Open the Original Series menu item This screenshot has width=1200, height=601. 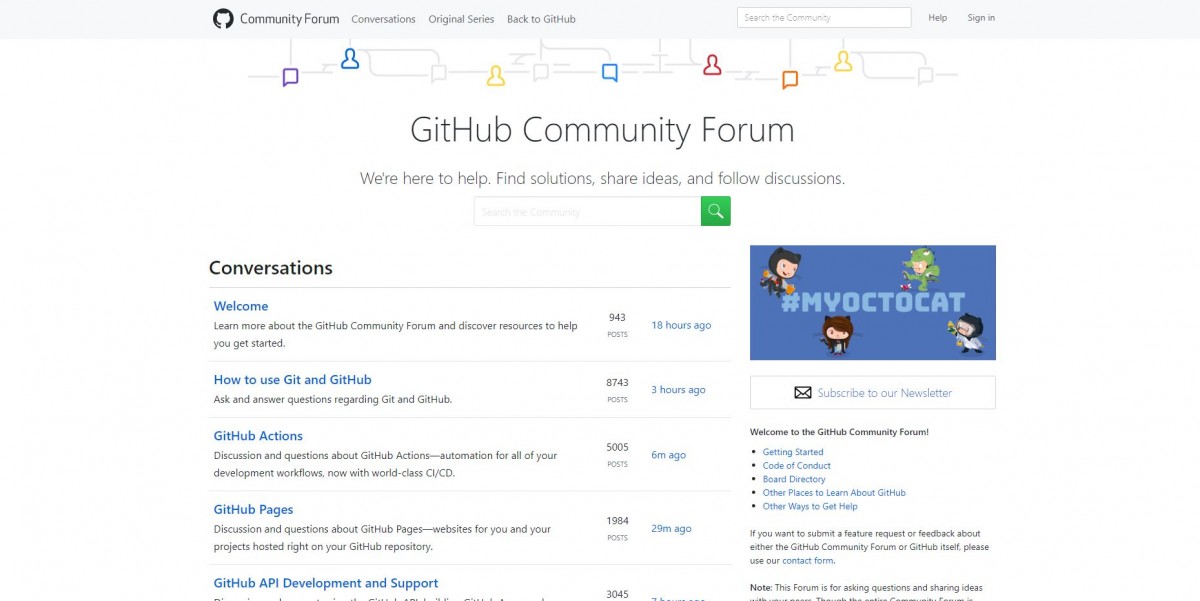(x=461, y=19)
